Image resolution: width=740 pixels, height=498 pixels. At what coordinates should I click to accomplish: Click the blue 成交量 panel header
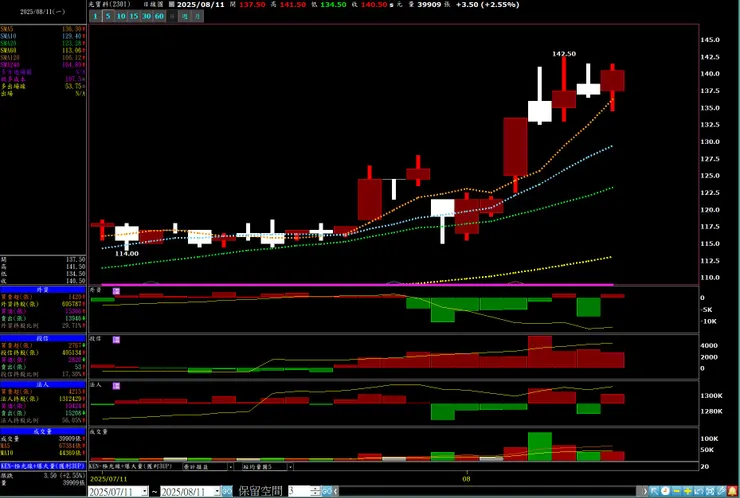42,431
